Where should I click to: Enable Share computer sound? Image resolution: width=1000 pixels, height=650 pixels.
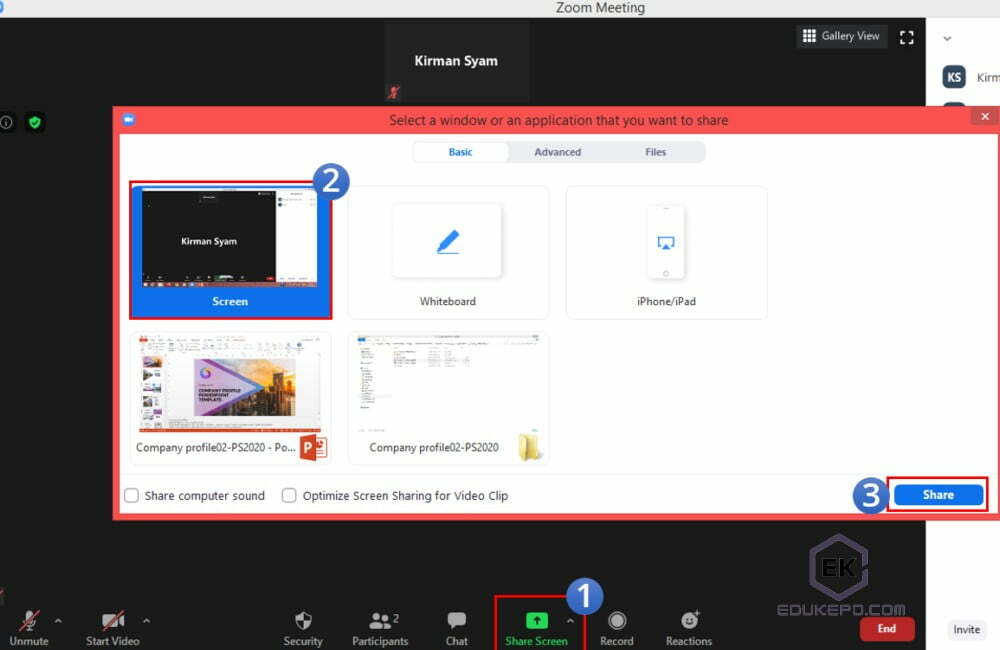tap(131, 495)
